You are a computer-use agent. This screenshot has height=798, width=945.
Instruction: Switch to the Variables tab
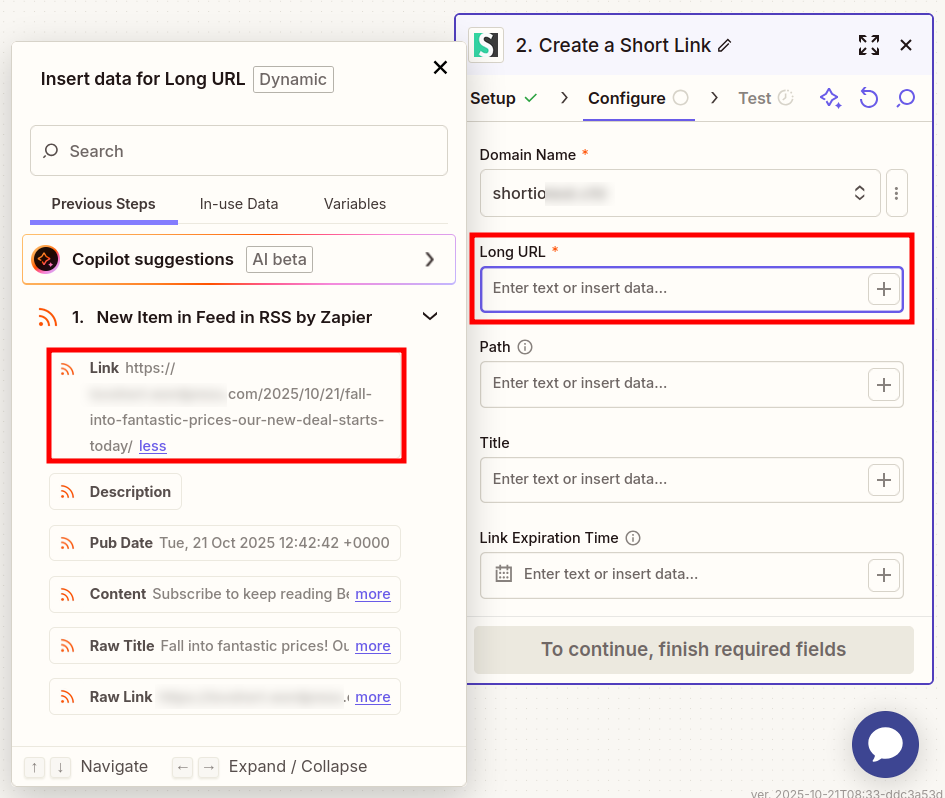(x=354, y=204)
